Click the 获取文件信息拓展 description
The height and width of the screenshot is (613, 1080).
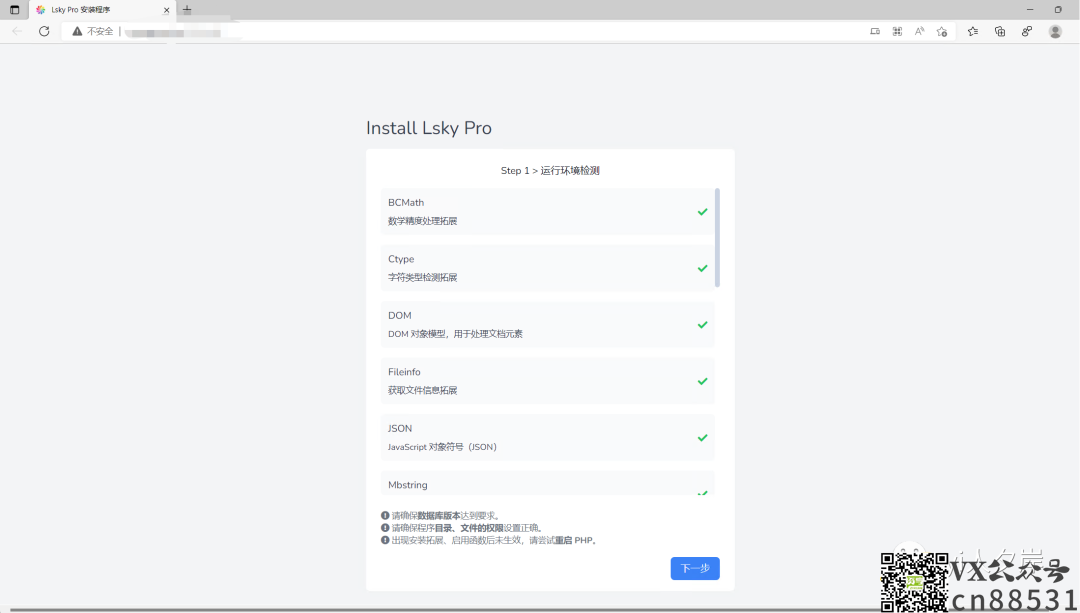click(x=422, y=391)
